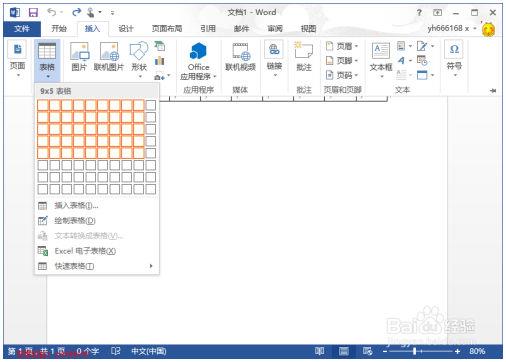Pin the ribbon with the corner pin icon
The height and width of the screenshot is (362, 506).
click(x=493, y=90)
